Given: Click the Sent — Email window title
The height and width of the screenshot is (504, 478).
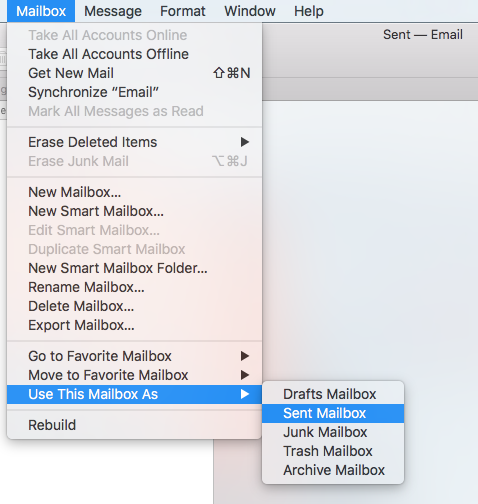Looking at the screenshot, I should [x=423, y=35].
